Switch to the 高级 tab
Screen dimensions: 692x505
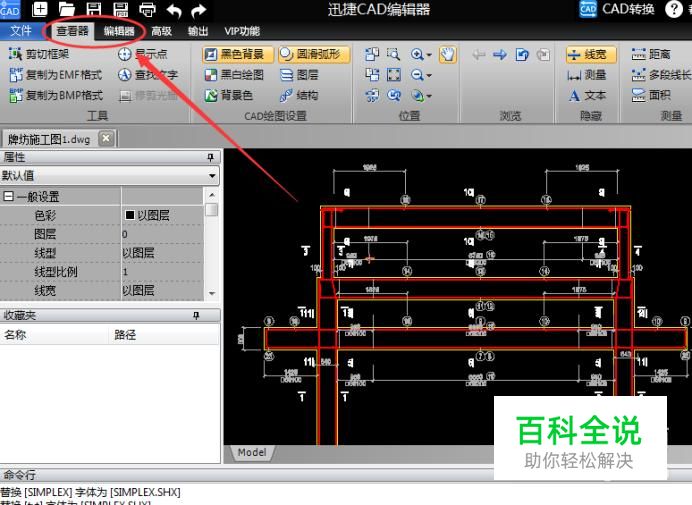click(161, 31)
